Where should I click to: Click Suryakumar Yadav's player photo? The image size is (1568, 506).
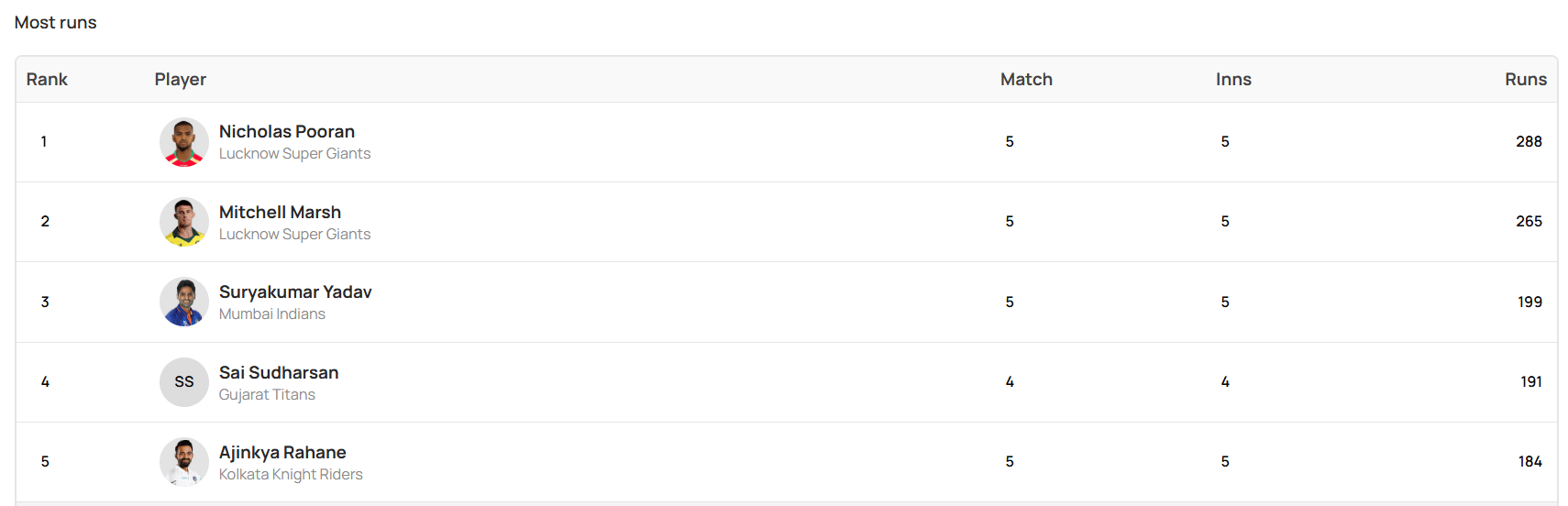pyautogui.click(x=183, y=302)
